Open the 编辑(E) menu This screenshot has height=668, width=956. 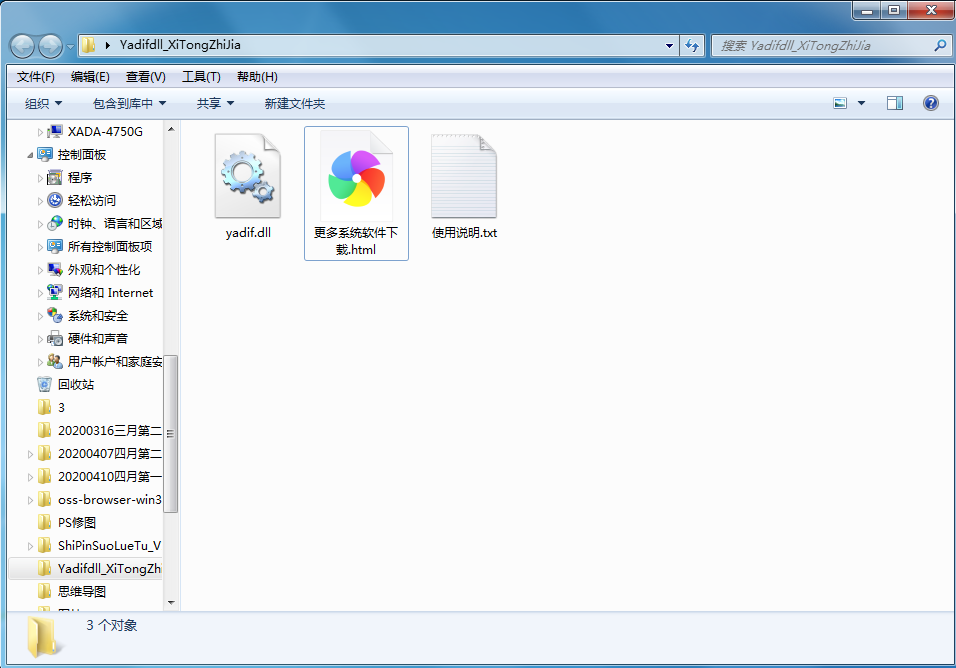(x=90, y=77)
